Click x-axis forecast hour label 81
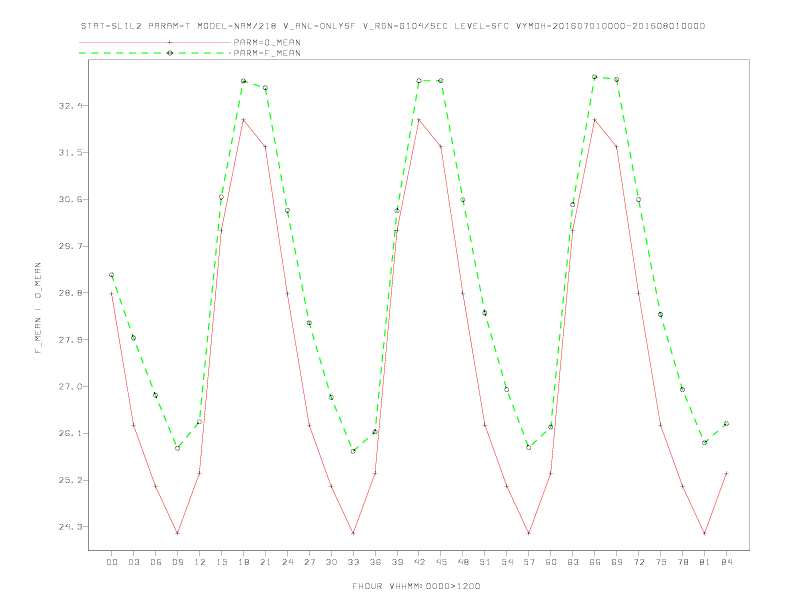 705,562
